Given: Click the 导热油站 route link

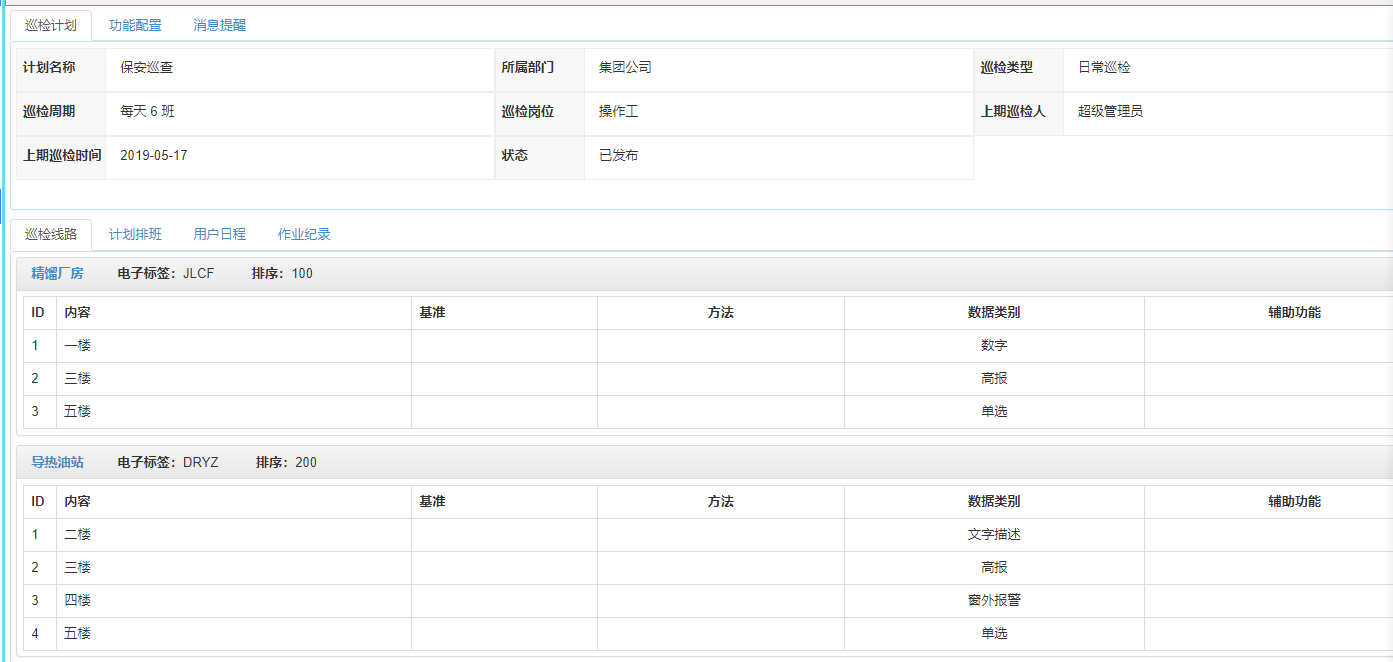Looking at the screenshot, I should point(57,462).
